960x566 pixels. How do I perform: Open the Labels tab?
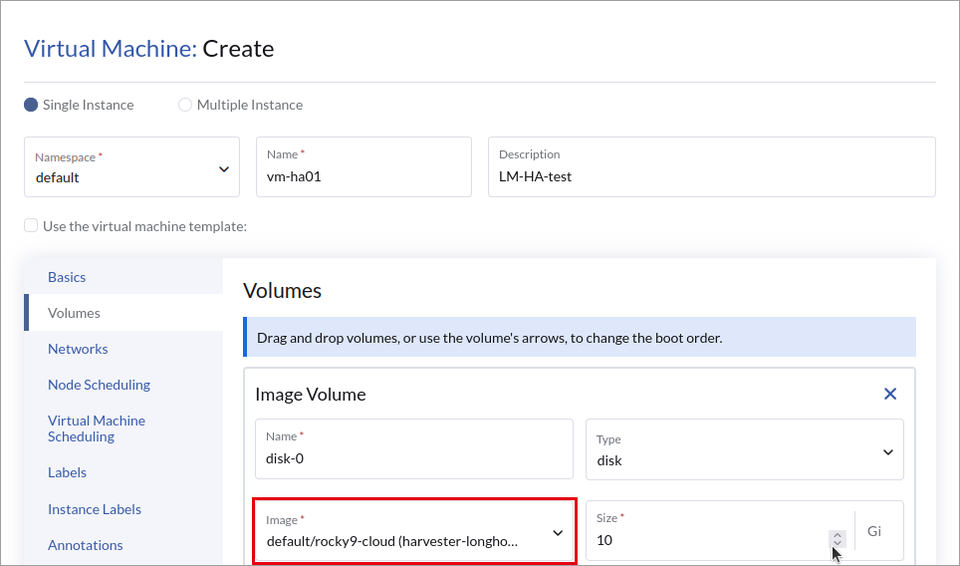tap(67, 472)
